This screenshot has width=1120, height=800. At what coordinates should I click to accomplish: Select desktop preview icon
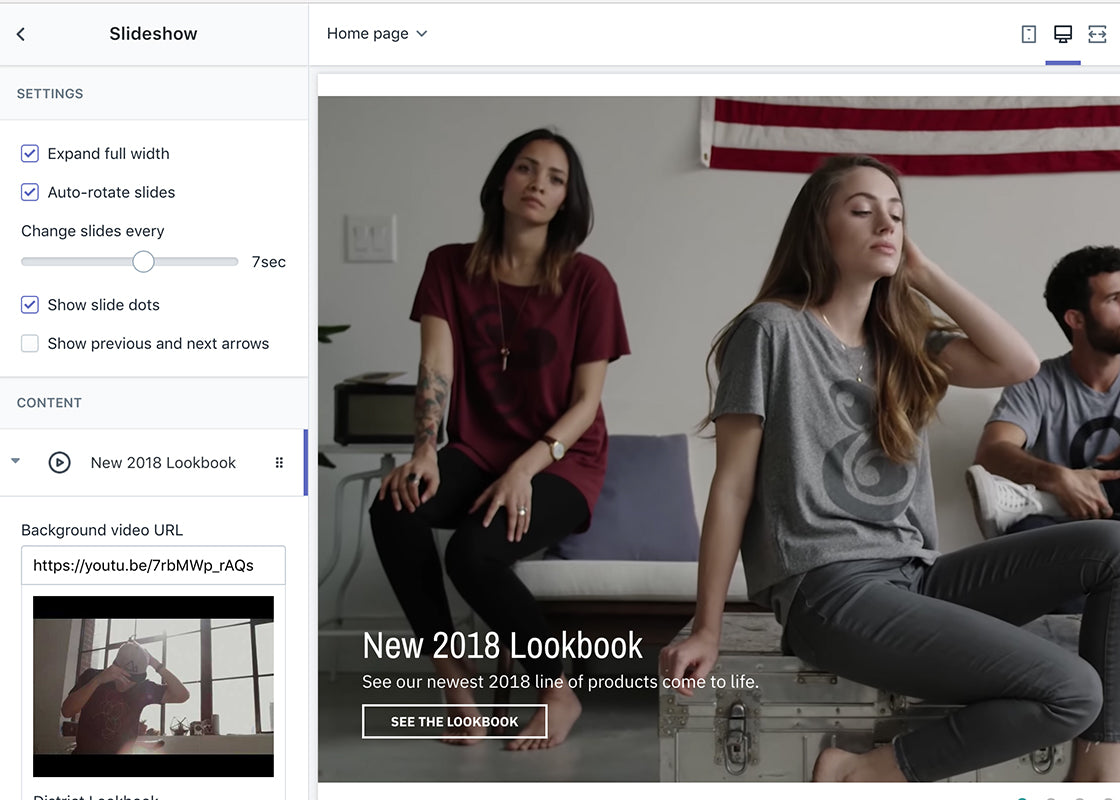tap(1063, 34)
